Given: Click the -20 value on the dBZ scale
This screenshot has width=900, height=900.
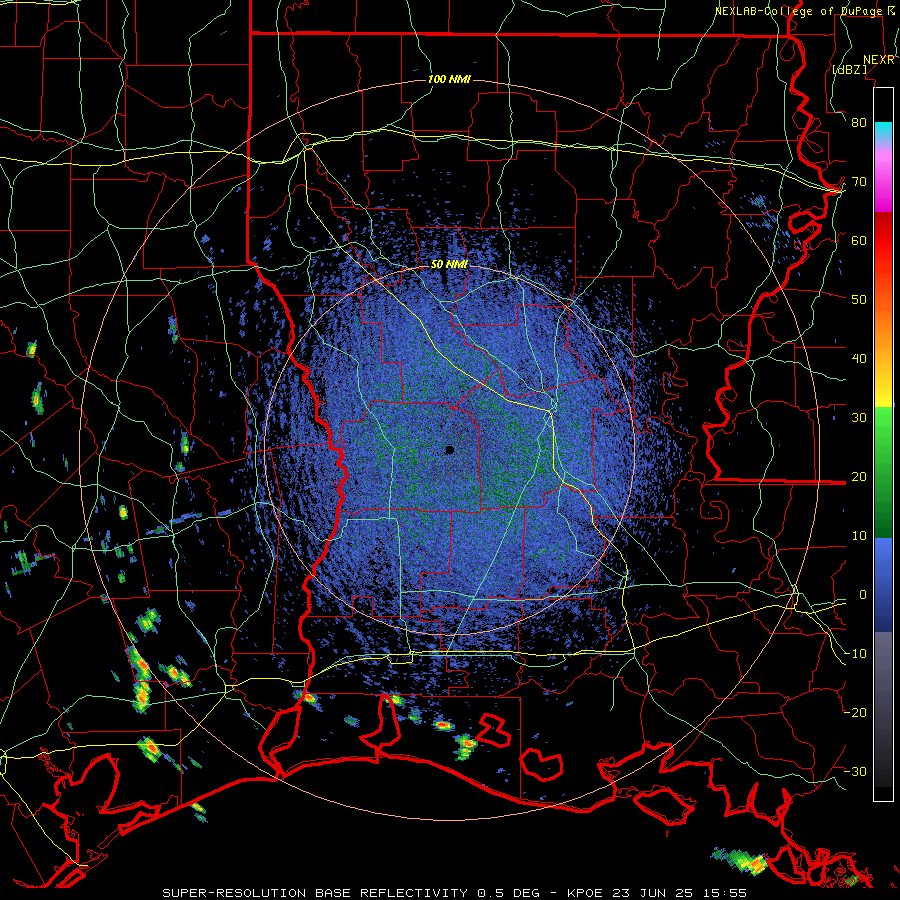Looking at the screenshot, I should click(855, 713).
